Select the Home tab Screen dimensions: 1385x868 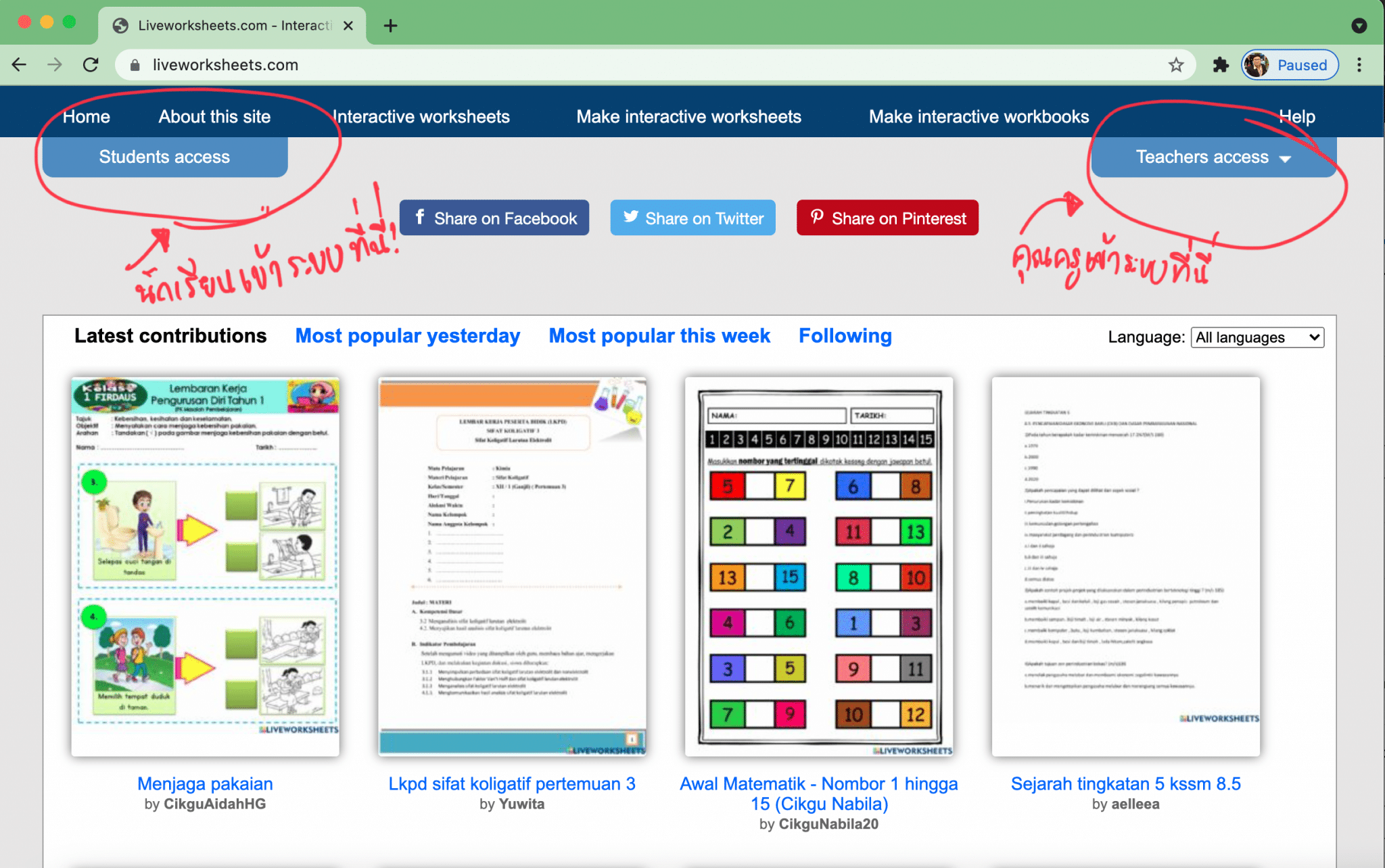[85, 116]
